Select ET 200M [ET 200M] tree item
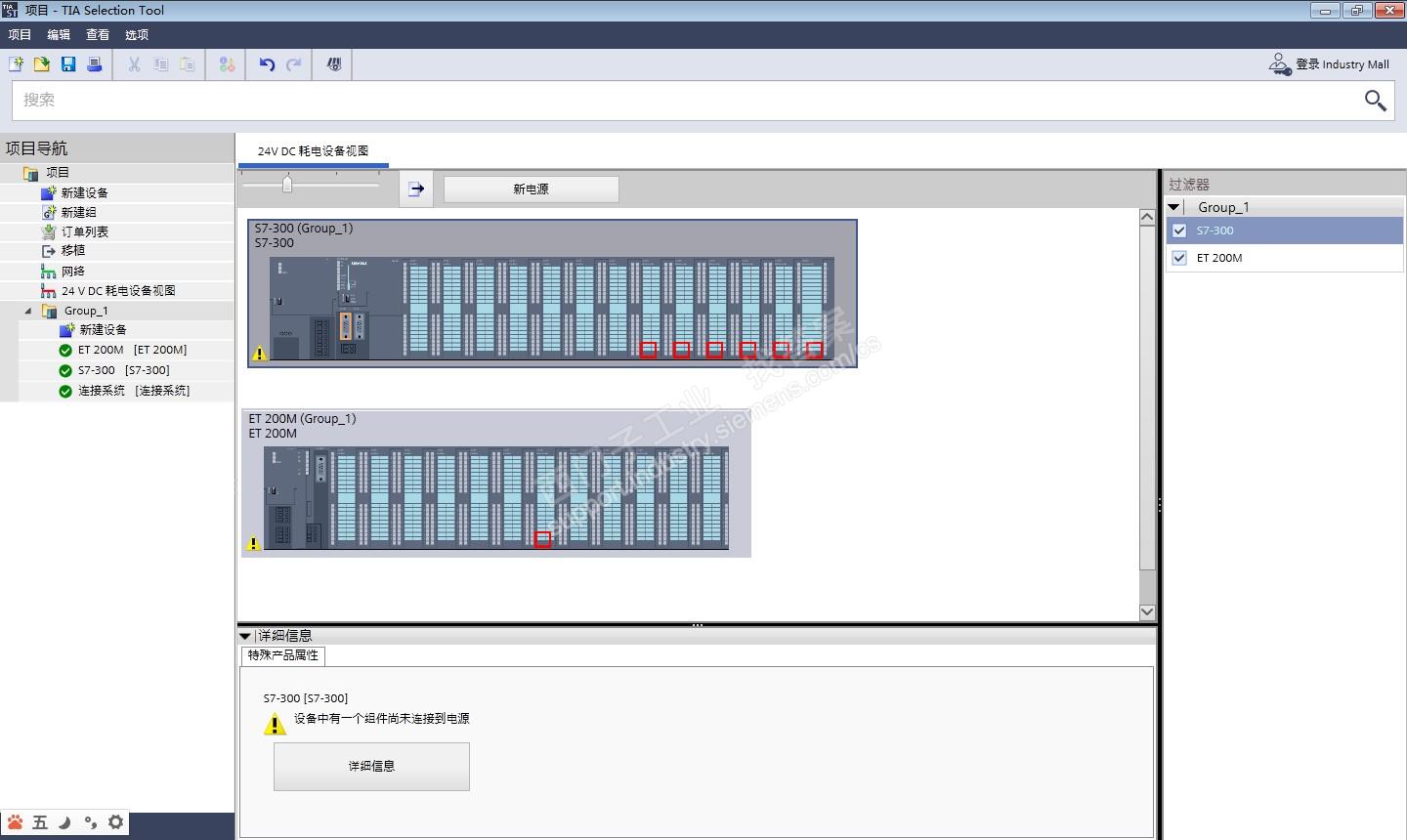Screen dimensions: 1407x840 [132, 351]
